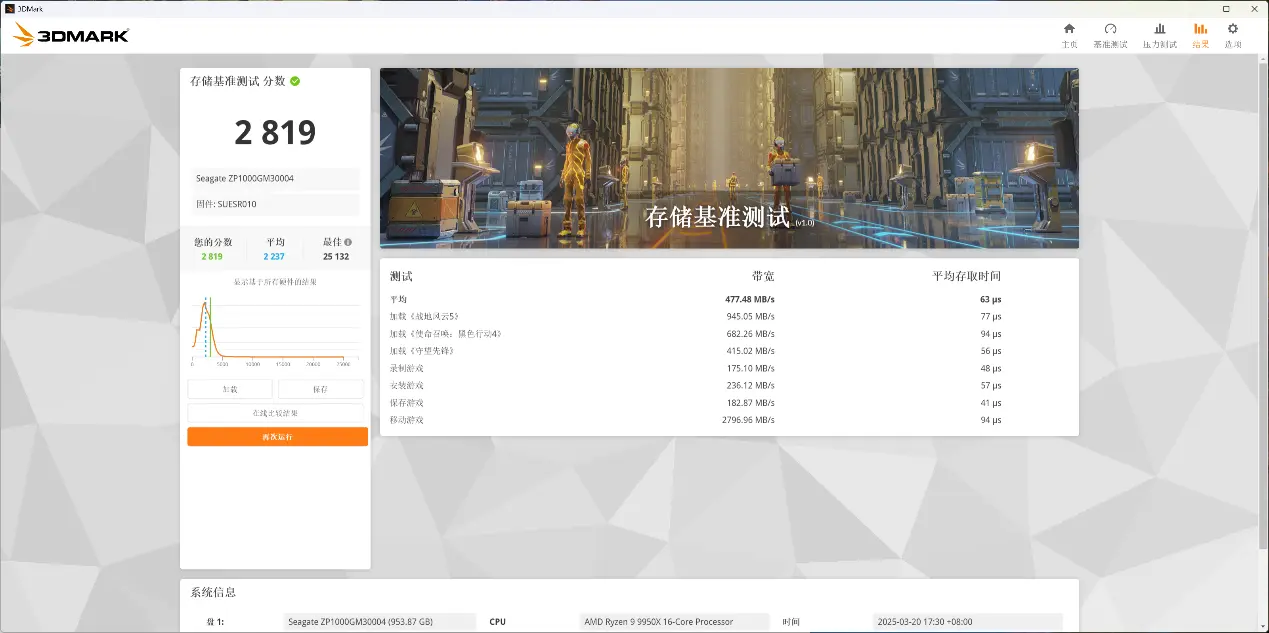Click the bandwidth value 182.87 MB/s

tap(750, 402)
